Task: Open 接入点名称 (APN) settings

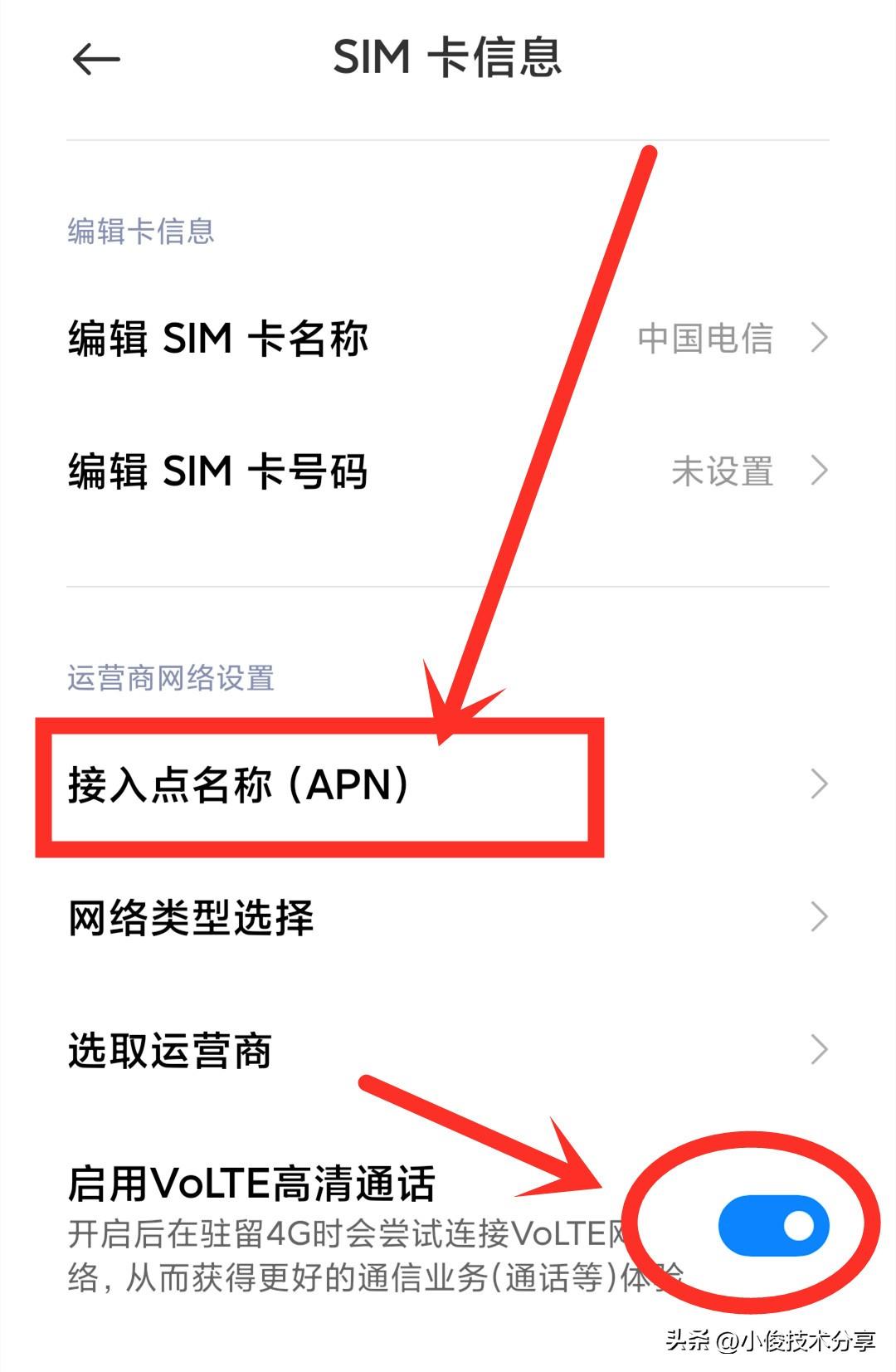Action: [x=448, y=784]
